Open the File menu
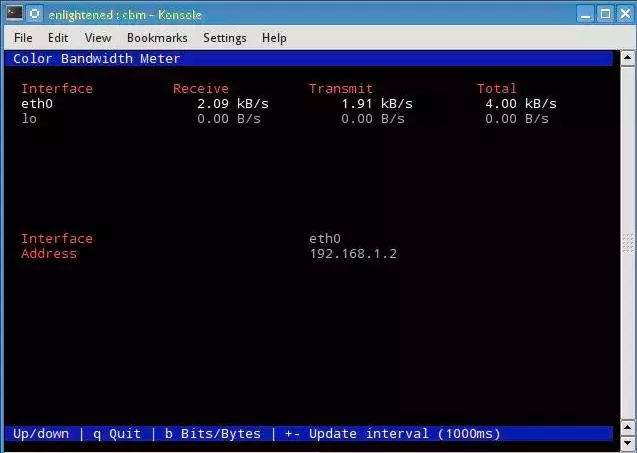The width and height of the screenshot is (637, 453). pyautogui.click(x=23, y=38)
